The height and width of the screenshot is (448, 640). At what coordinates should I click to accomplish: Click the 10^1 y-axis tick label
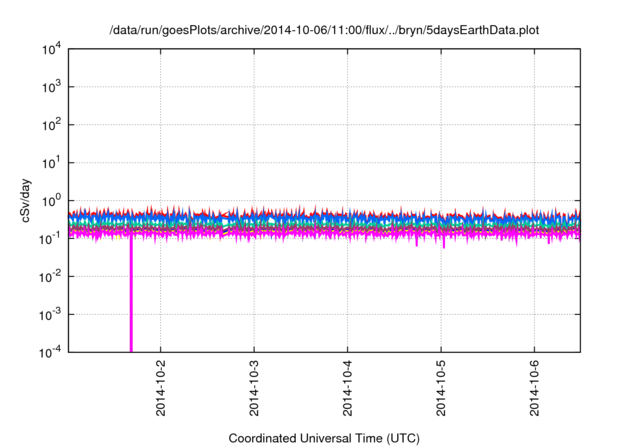(52, 163)
